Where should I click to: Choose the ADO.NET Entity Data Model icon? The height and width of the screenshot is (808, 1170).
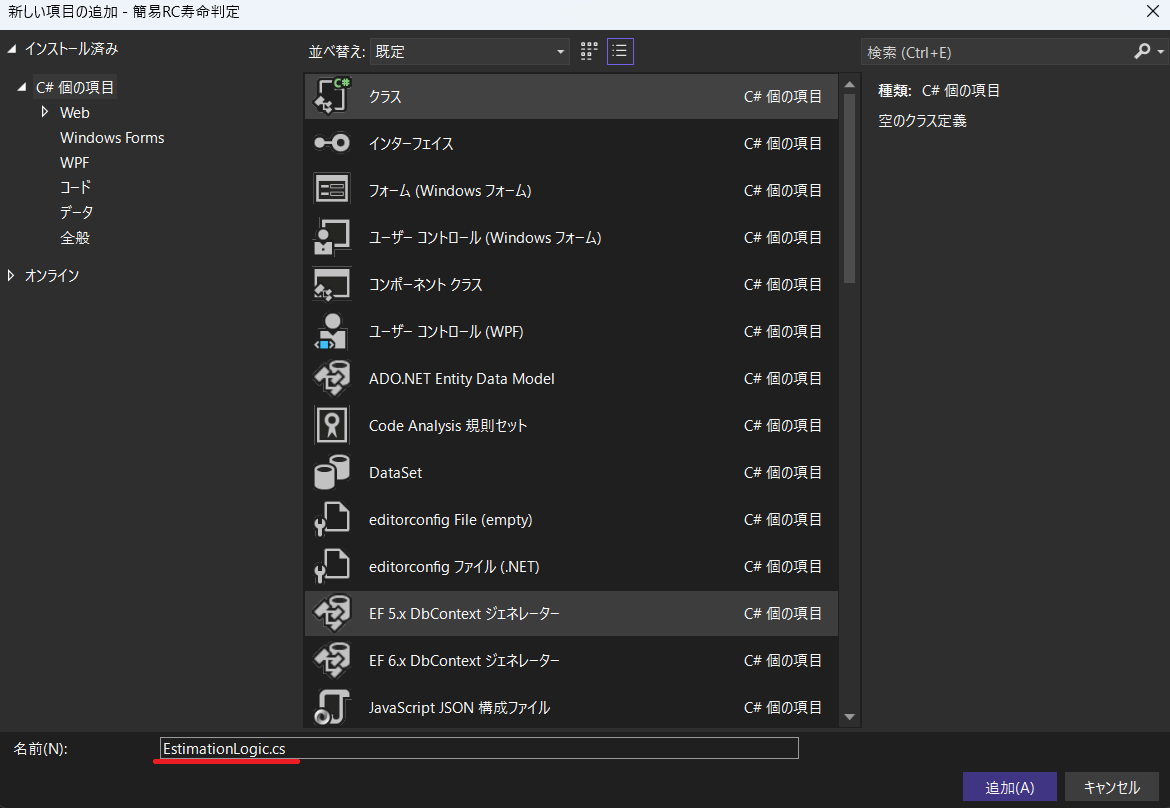[332, 378]
